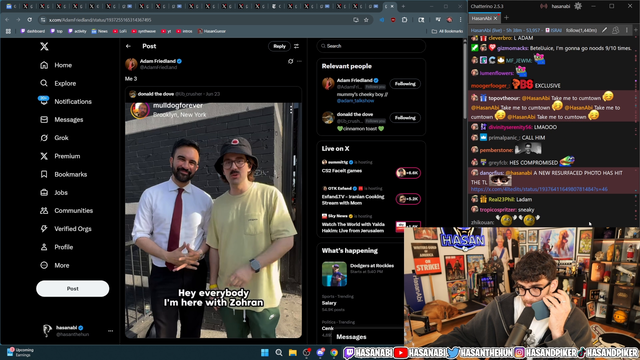Viewport: 640px width, 360px height.
Task: Toggle Following for donald the dove
Action: [x=405, y=118]
